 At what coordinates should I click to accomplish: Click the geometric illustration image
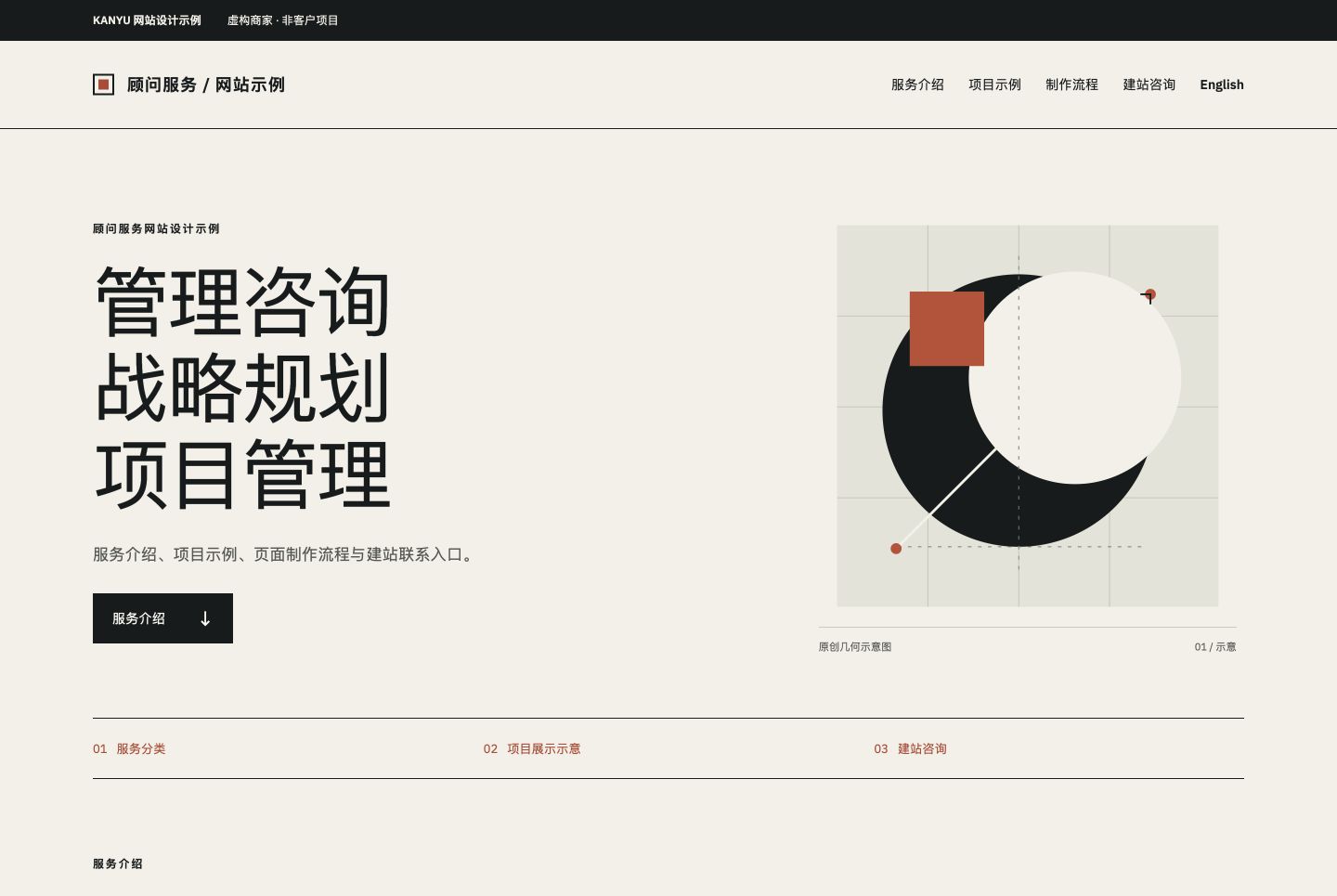[x=1028, y=416]
